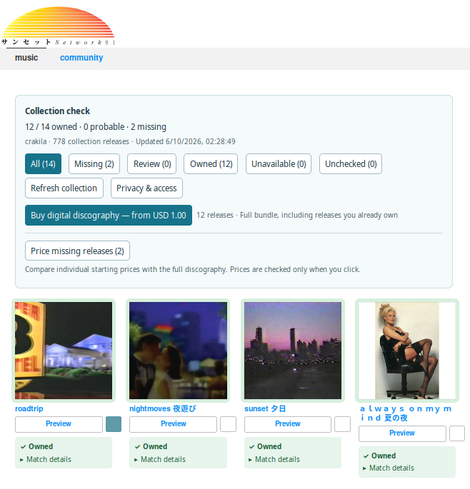Follow the sunset 夕日 title link
This screenshot has height=489, width=470.
tap(265, 409)
